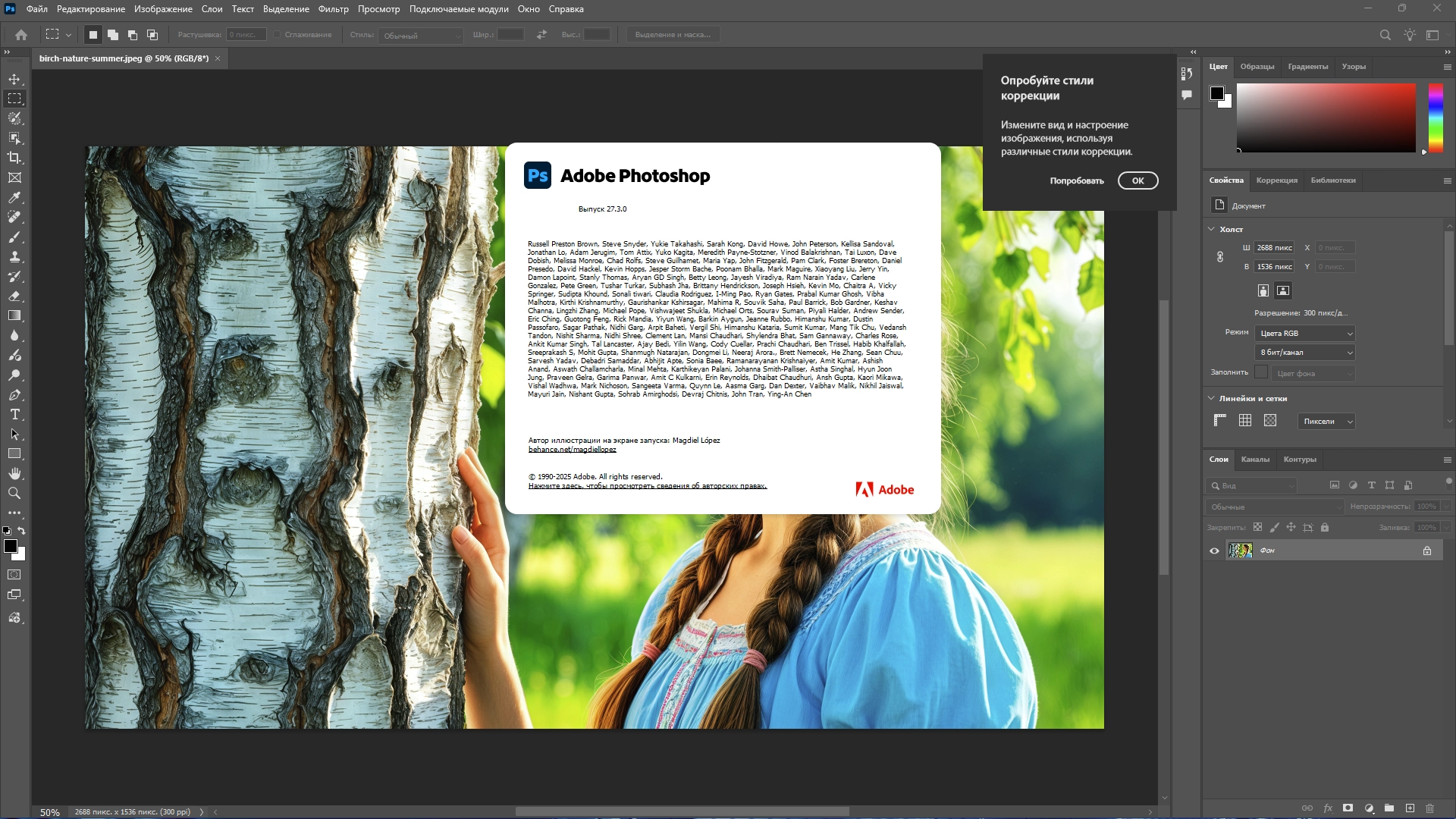Screen dimensions: 1456x819
Task: Select the Move tool
Action: [x=14, y=79]
